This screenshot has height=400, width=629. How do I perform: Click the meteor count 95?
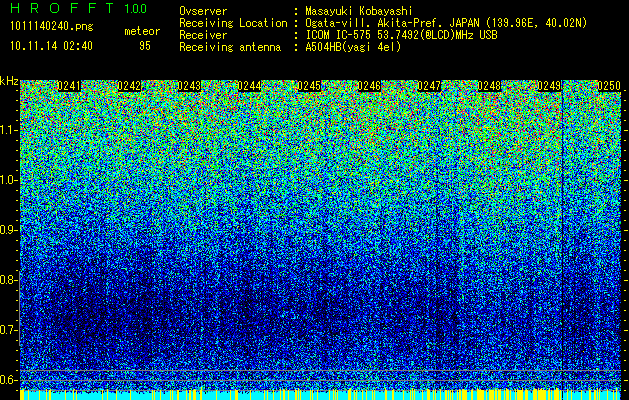pyautogui.click(x=145, y=46)
